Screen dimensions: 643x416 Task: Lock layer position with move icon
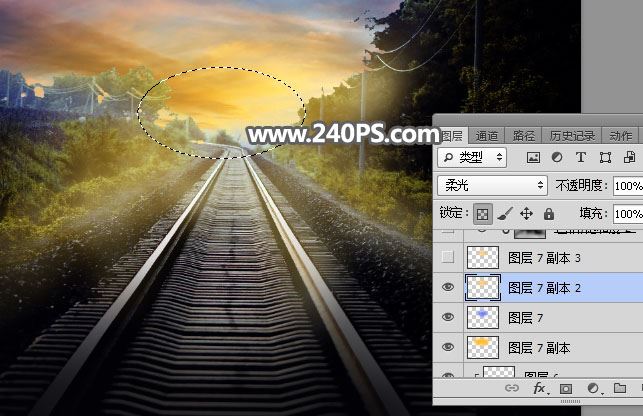click(527, 214)
